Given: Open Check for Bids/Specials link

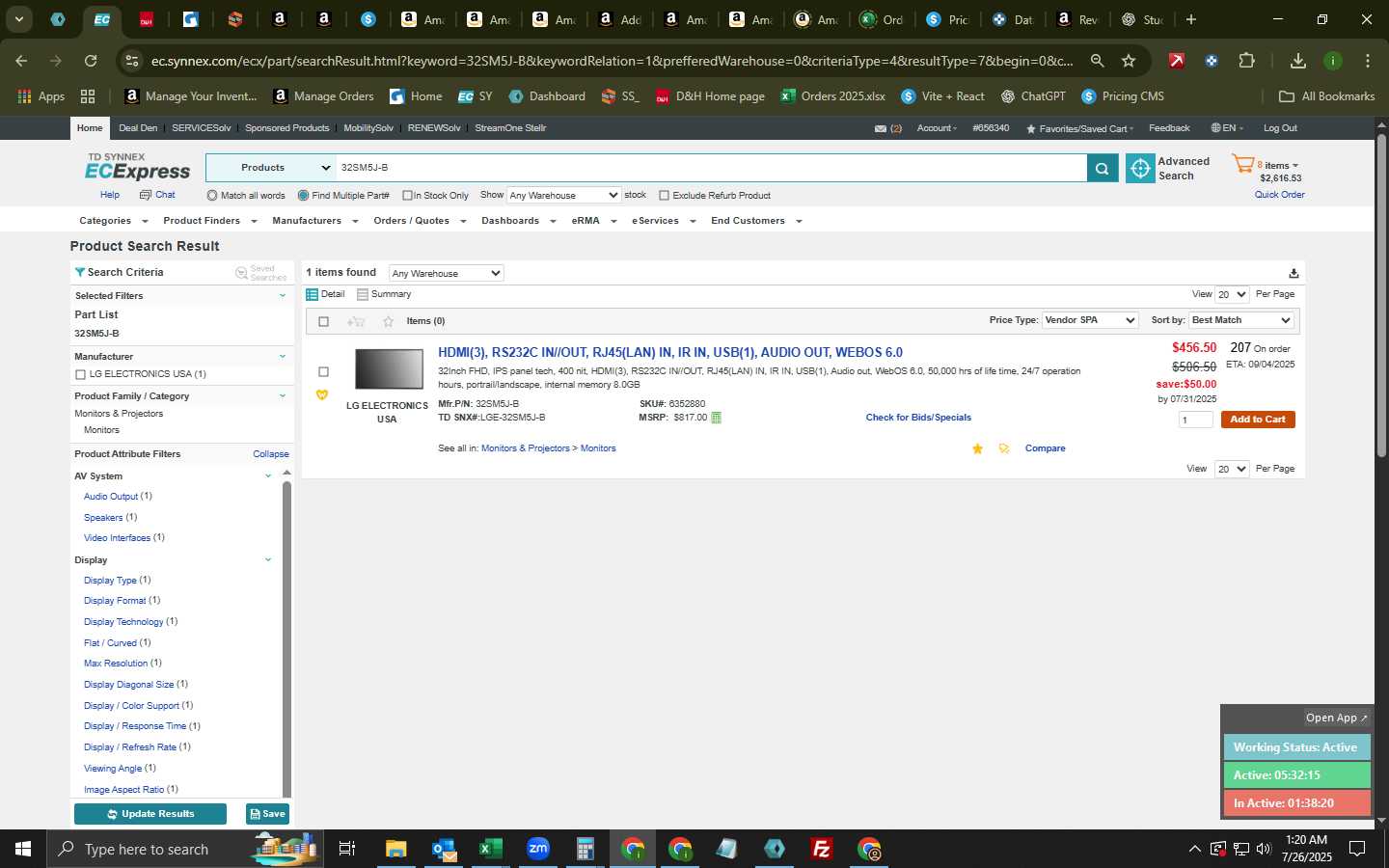Looking at the screenshot, I should [918, 418].
